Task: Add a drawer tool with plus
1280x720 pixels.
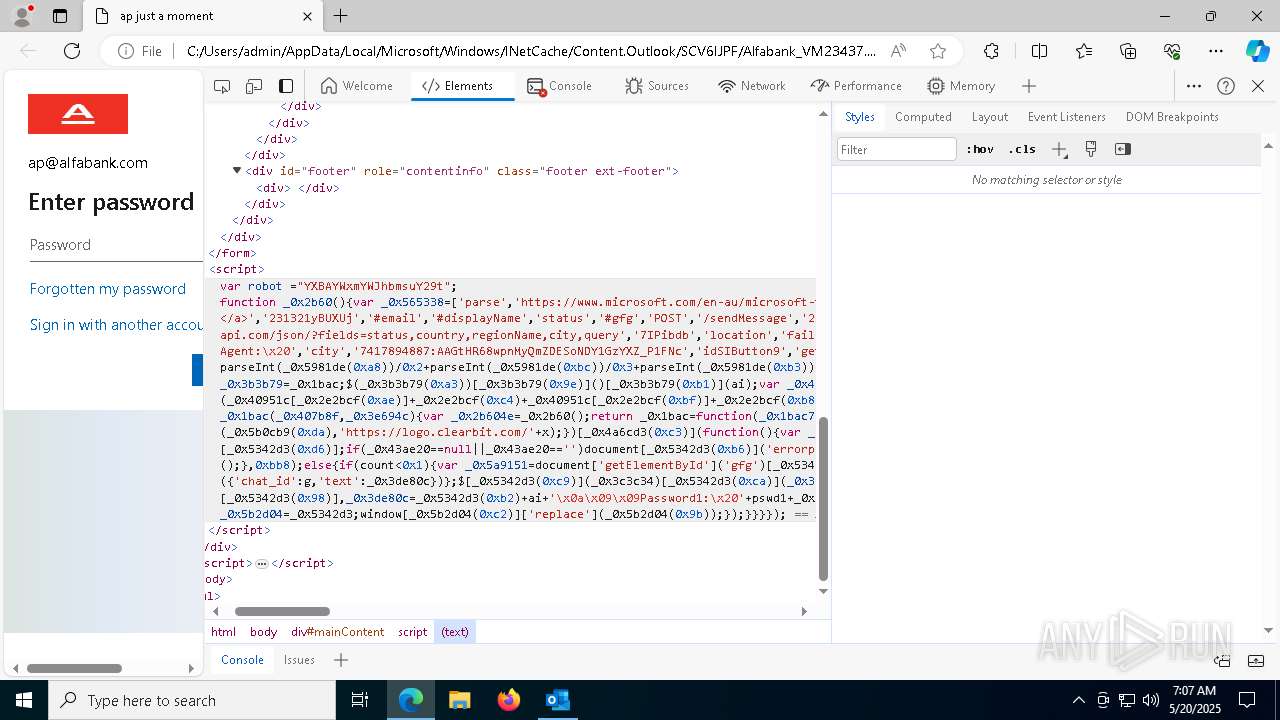Action: tap(341, 660)
